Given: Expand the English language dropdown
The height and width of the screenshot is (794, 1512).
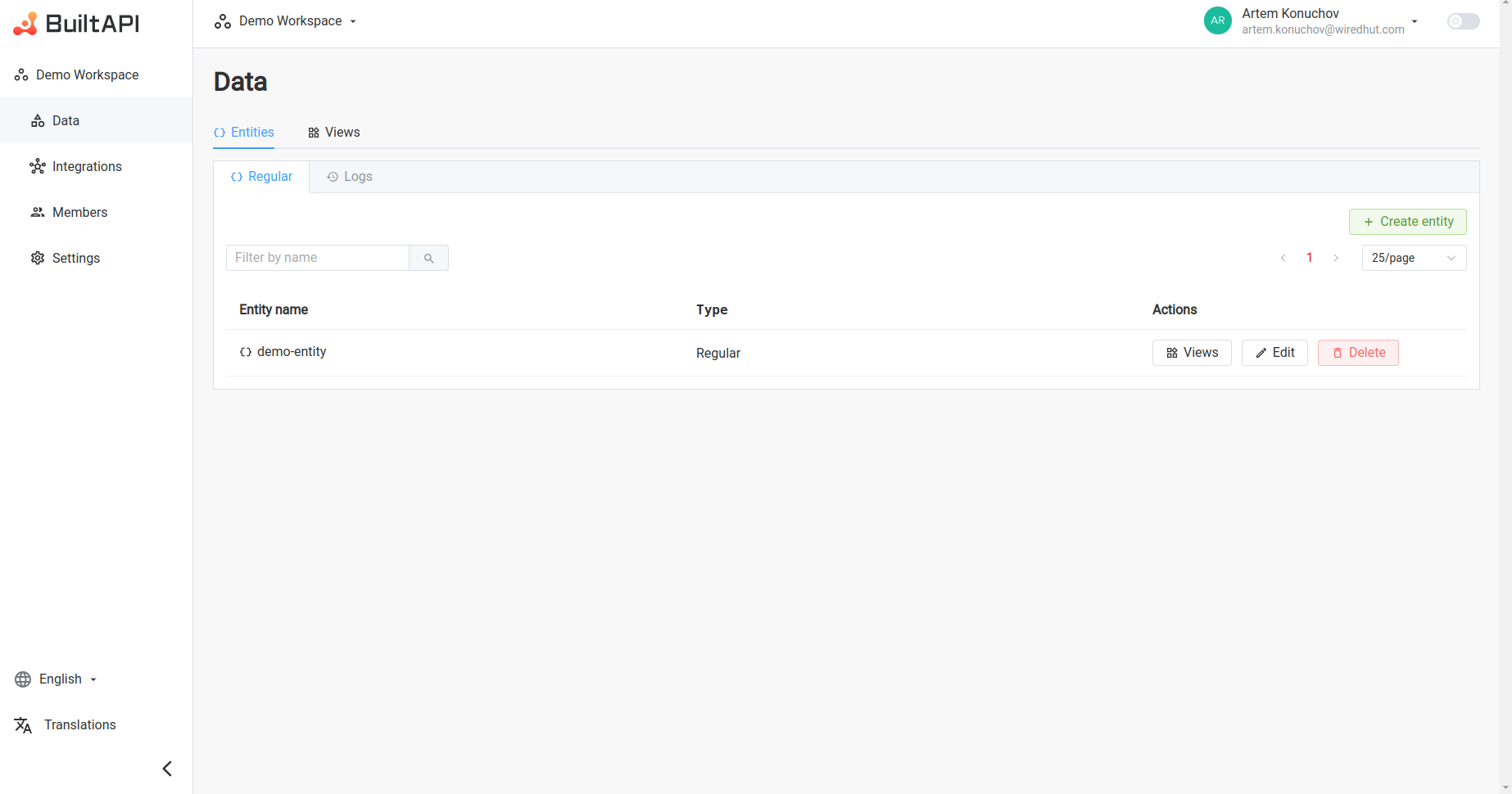Looking at the screenshot, I should click(56, 679).
